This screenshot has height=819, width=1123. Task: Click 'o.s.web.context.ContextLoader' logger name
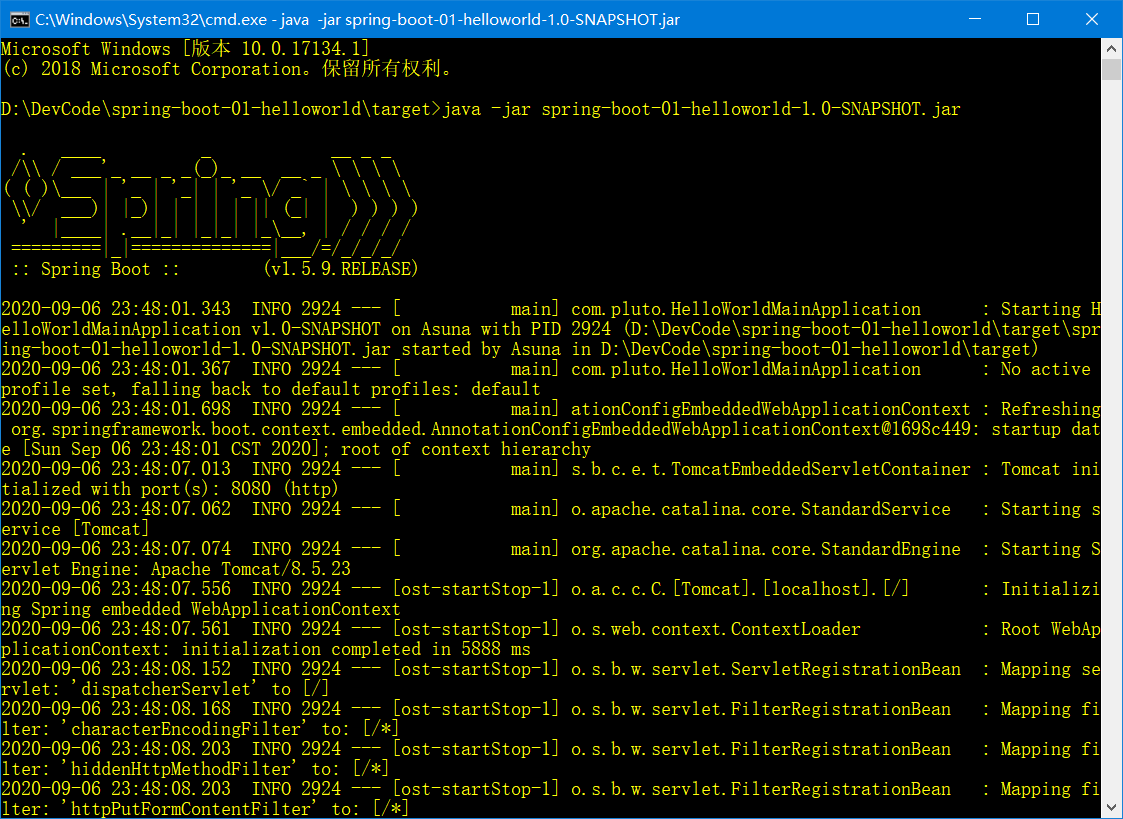(x=715, y=629)
